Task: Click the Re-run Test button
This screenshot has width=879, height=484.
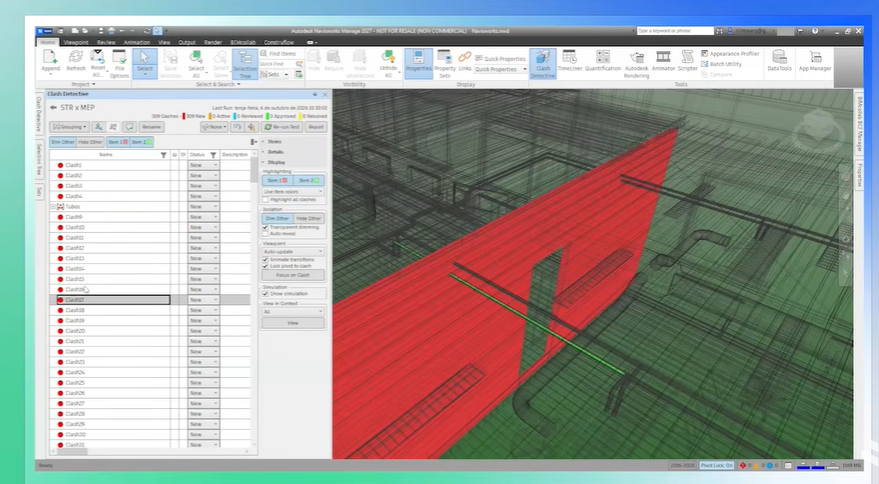Action: (282, 127)
